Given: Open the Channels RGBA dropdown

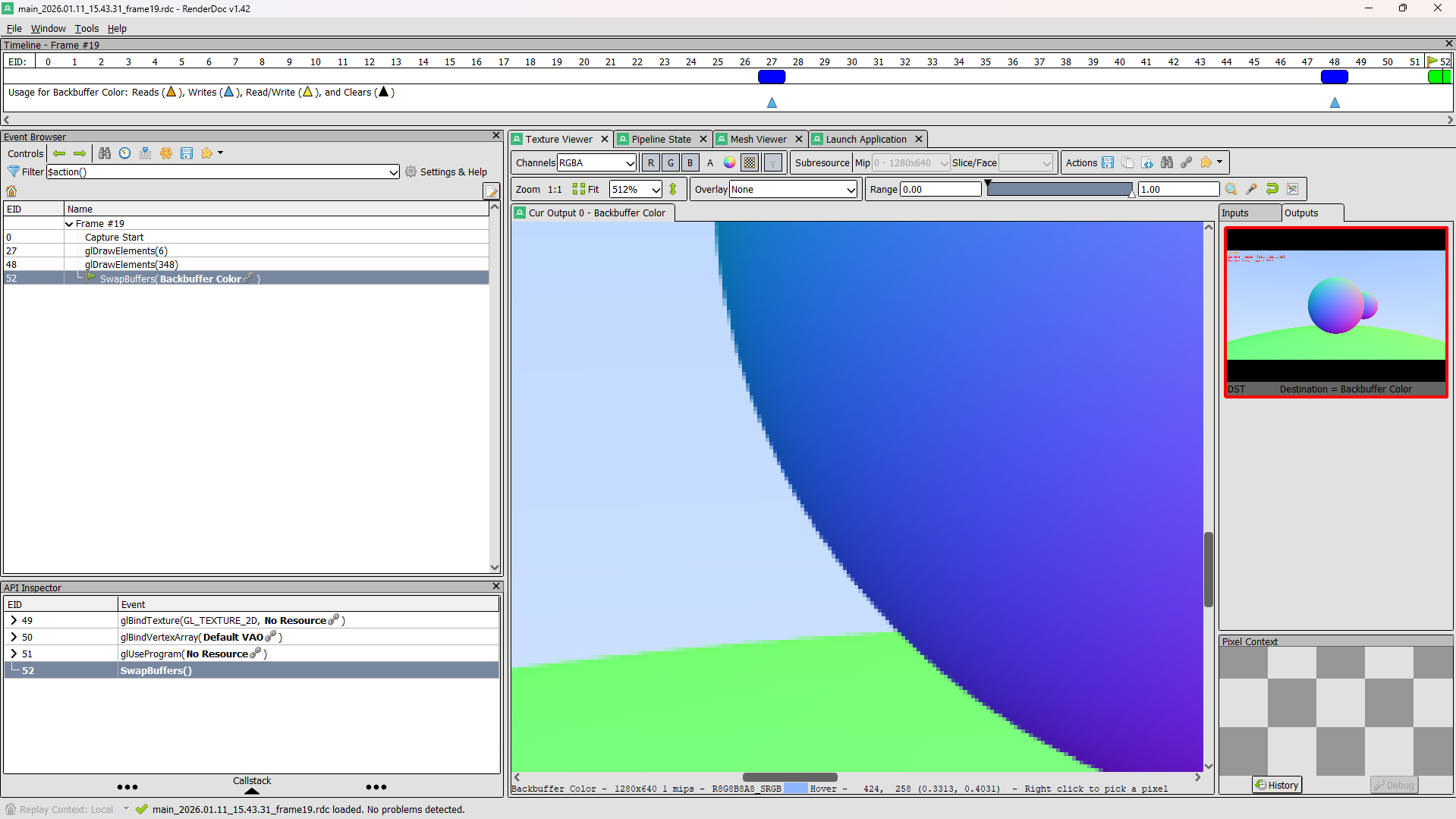Looking at the screenshot, I should [x=597, y=162].
